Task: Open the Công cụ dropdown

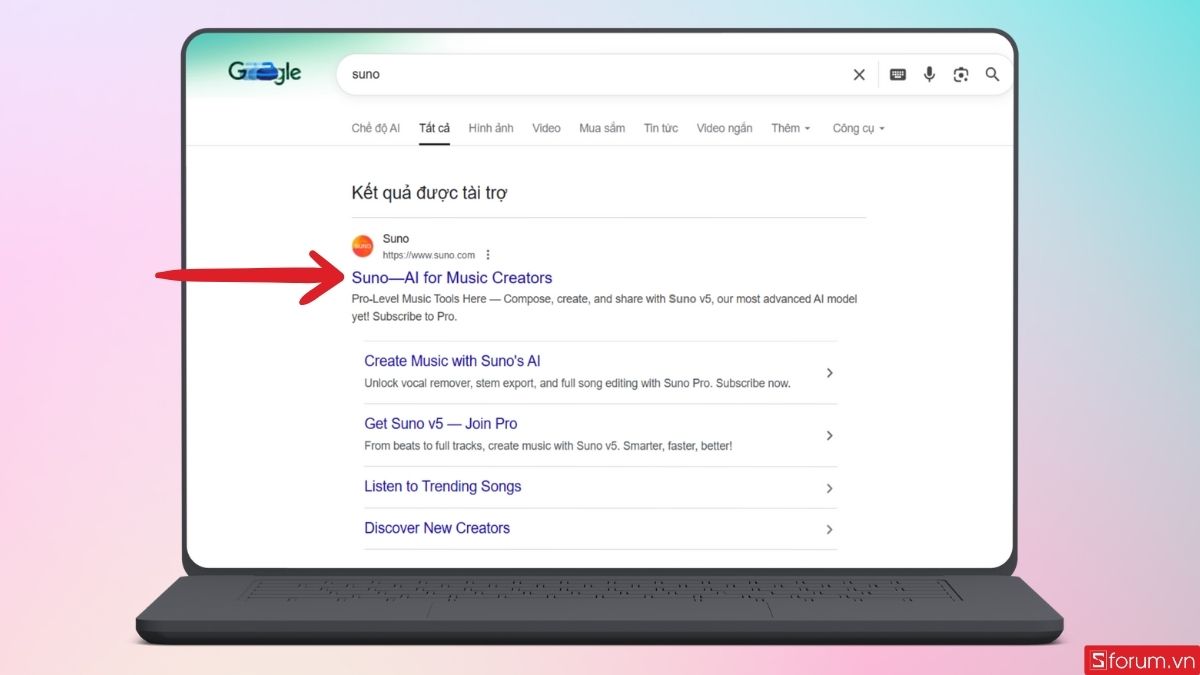Action: [x=857, y=128]
